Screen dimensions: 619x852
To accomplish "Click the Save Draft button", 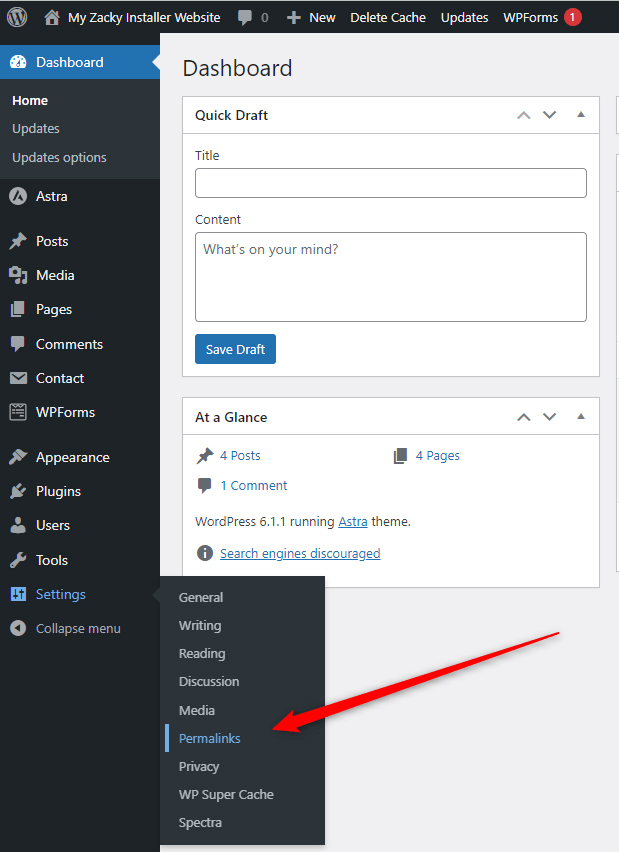I will click(x=235, y=349).
